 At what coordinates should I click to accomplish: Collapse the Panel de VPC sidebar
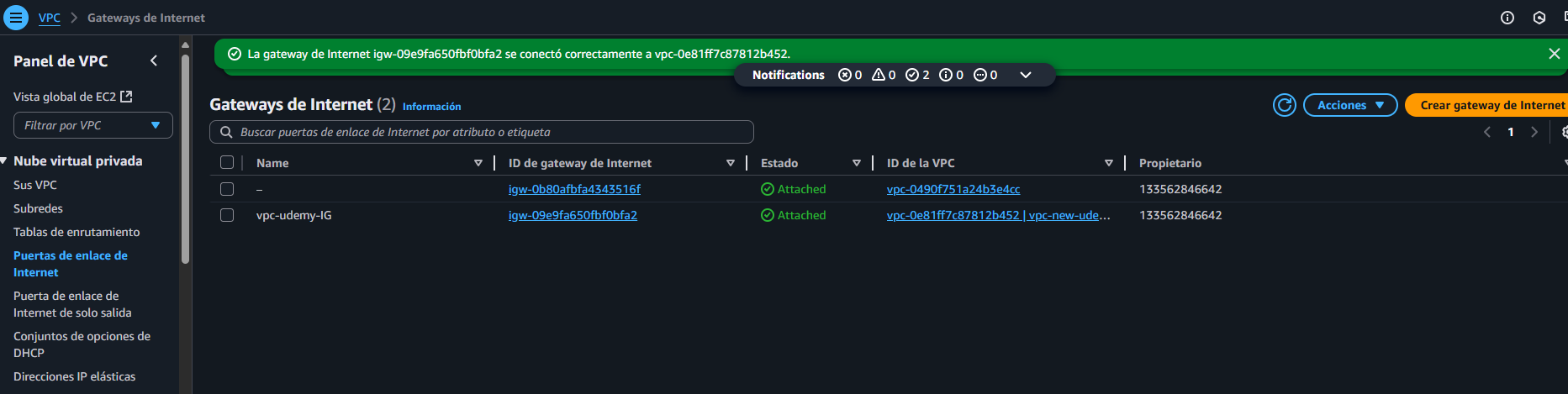coord(154,60)
